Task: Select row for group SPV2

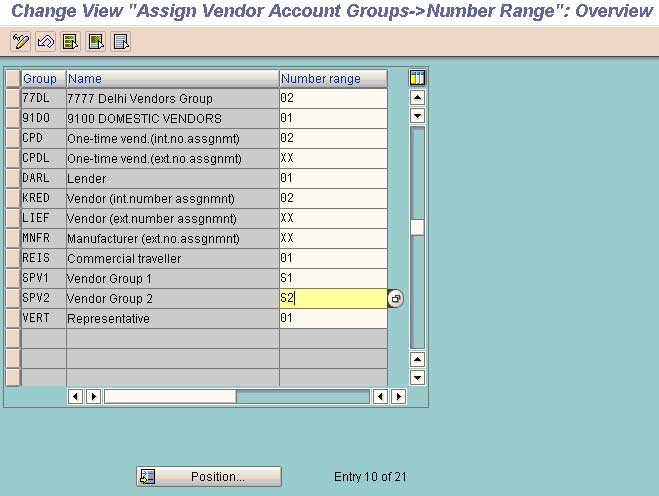Action: pos(13,298)
